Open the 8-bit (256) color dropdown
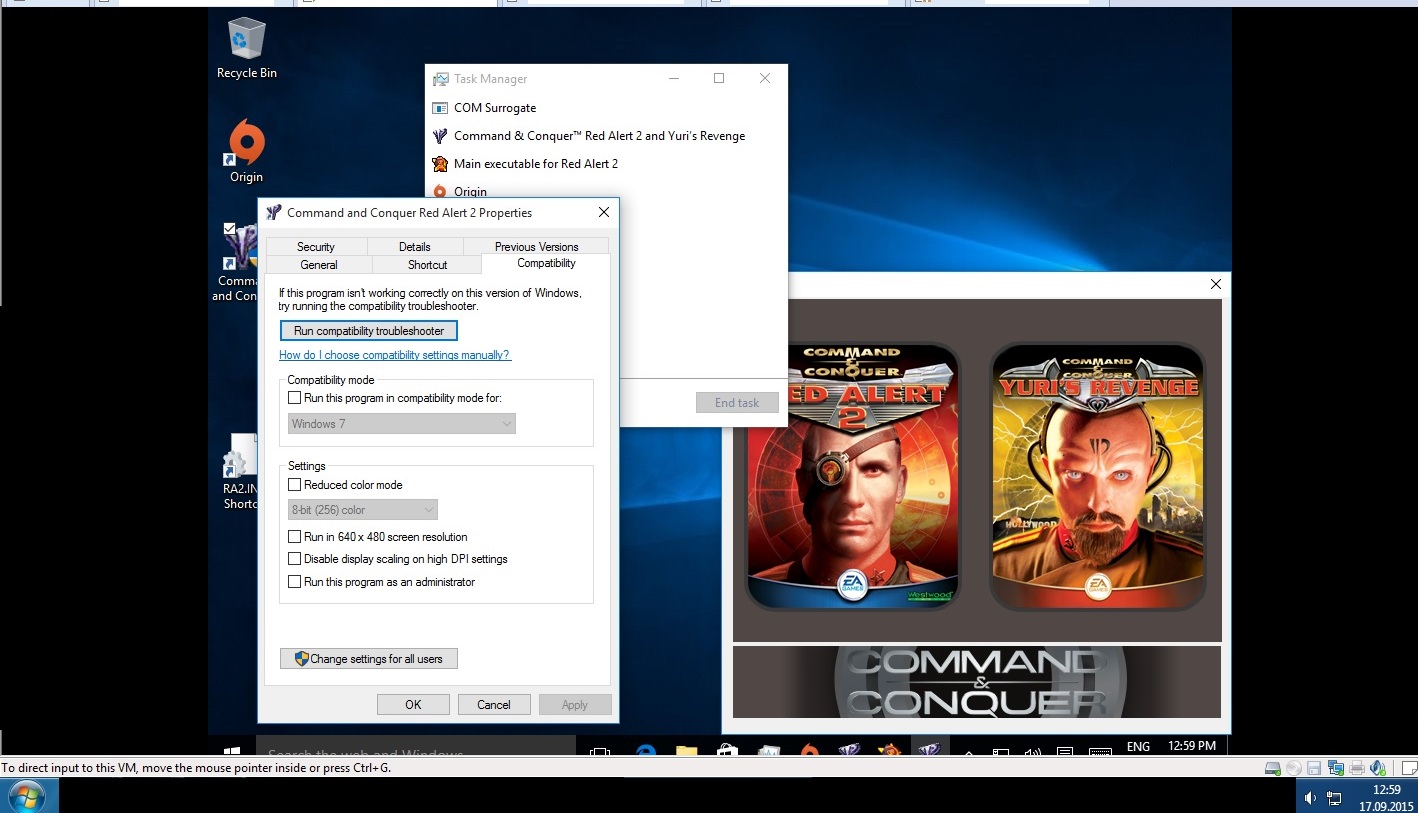Image resolution: width=1418 pixels, height=813 pixels. (x=363, y=510)
